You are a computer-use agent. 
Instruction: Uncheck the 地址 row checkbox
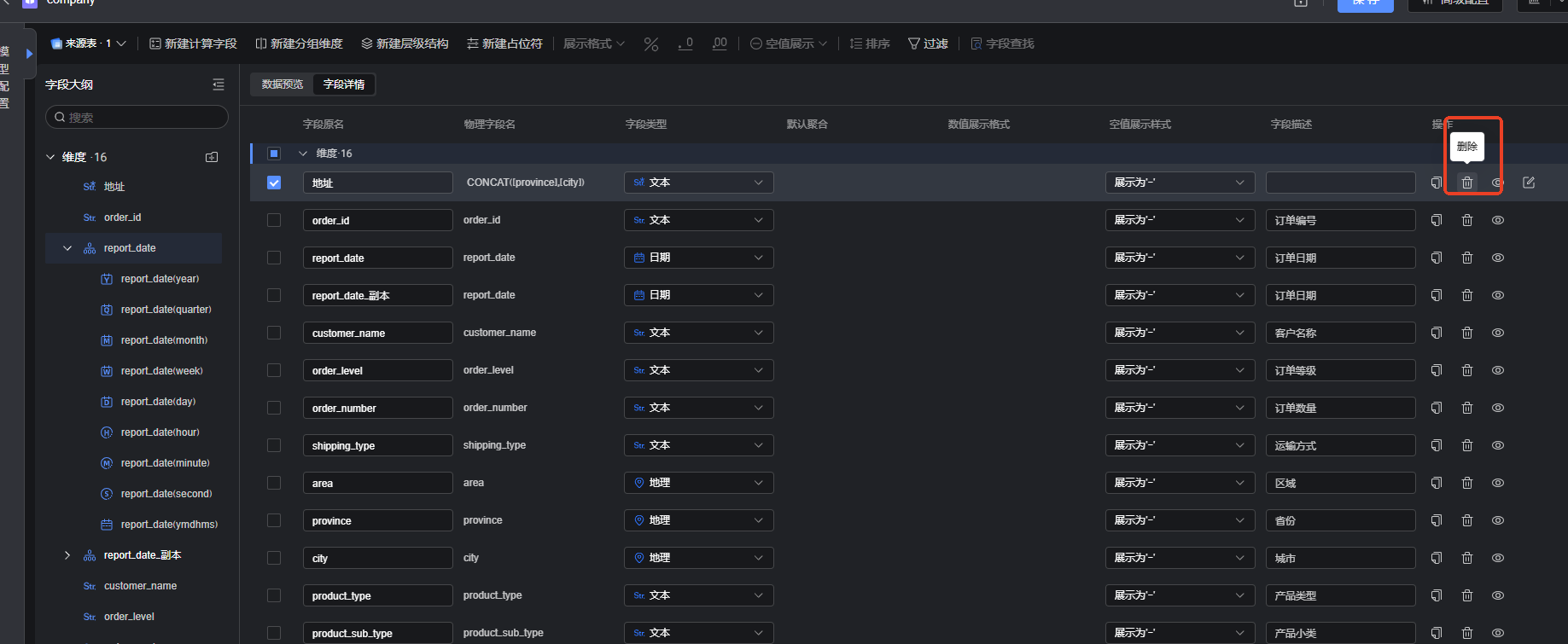[274, 183]
